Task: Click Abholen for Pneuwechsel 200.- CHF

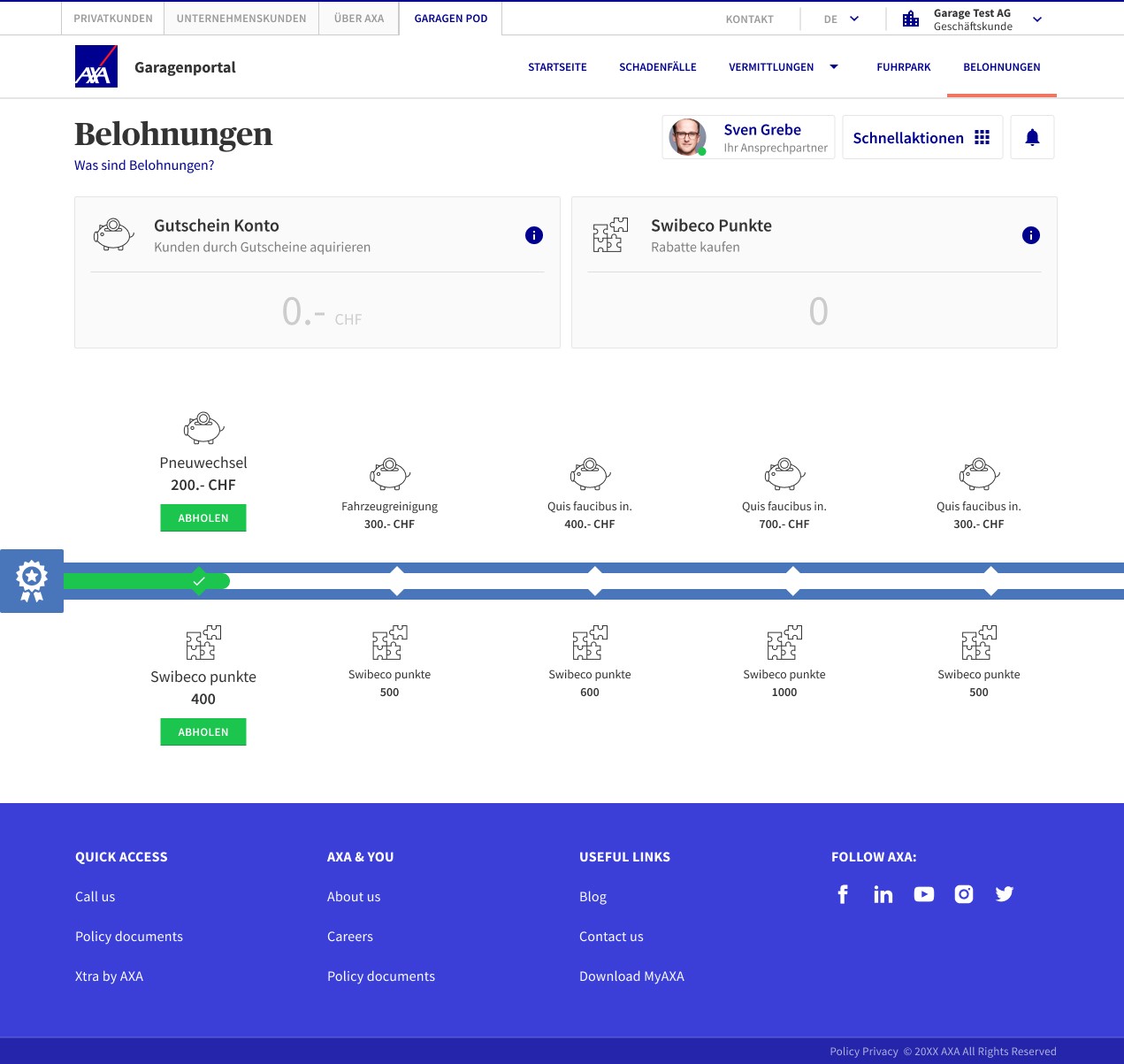Action: coord(203,518)
